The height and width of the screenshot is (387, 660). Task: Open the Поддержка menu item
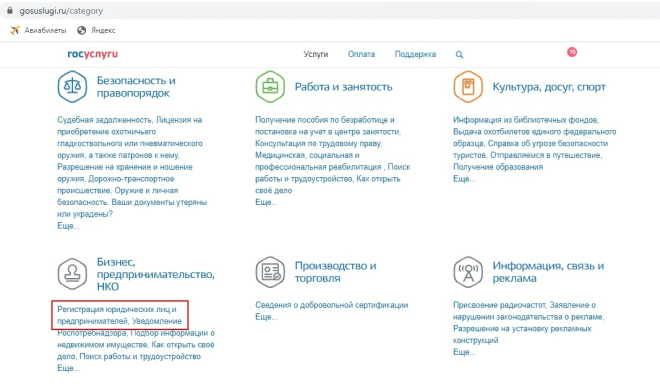tap(415, 54)
